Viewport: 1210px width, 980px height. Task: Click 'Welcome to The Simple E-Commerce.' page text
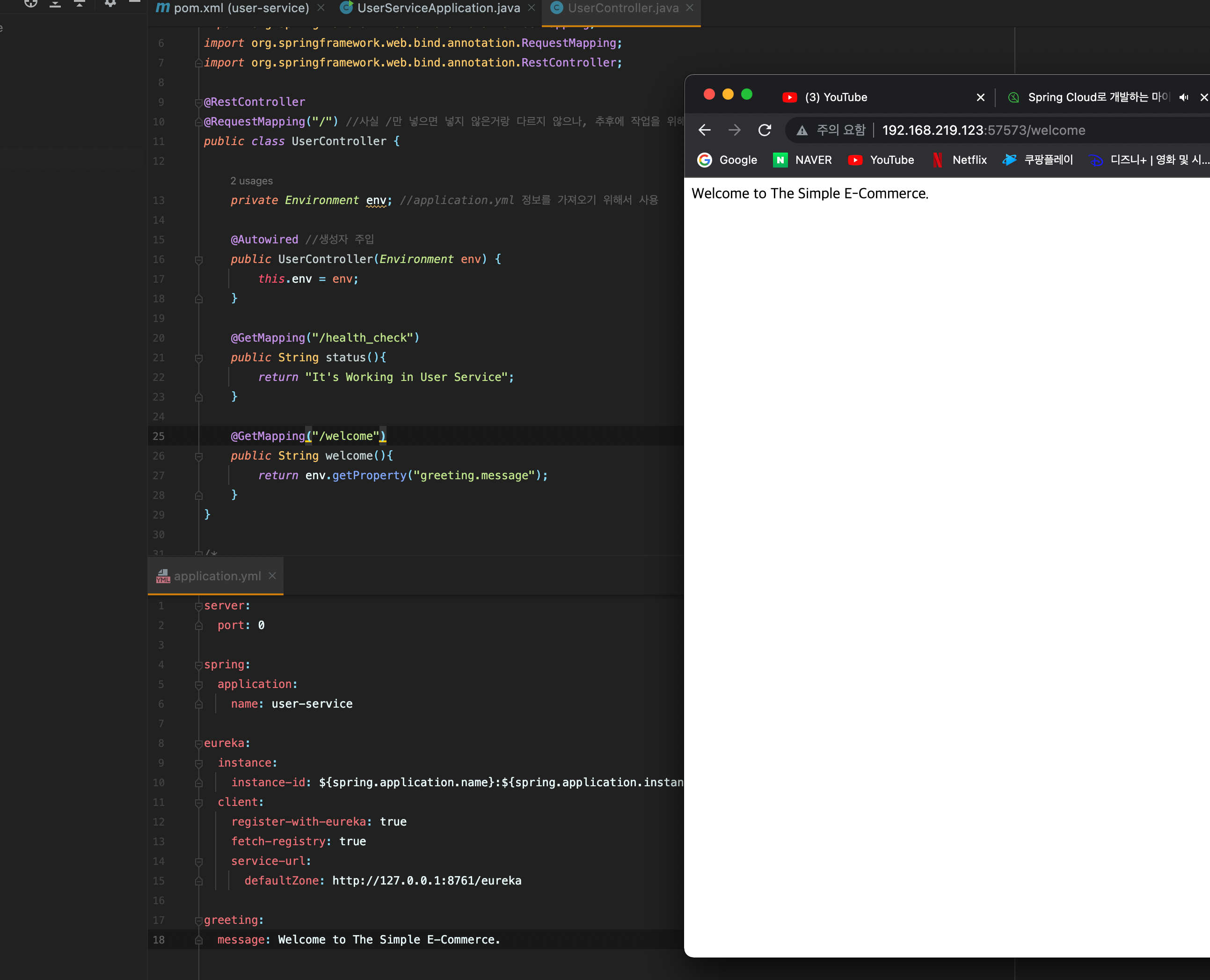[x=810, y=194]
